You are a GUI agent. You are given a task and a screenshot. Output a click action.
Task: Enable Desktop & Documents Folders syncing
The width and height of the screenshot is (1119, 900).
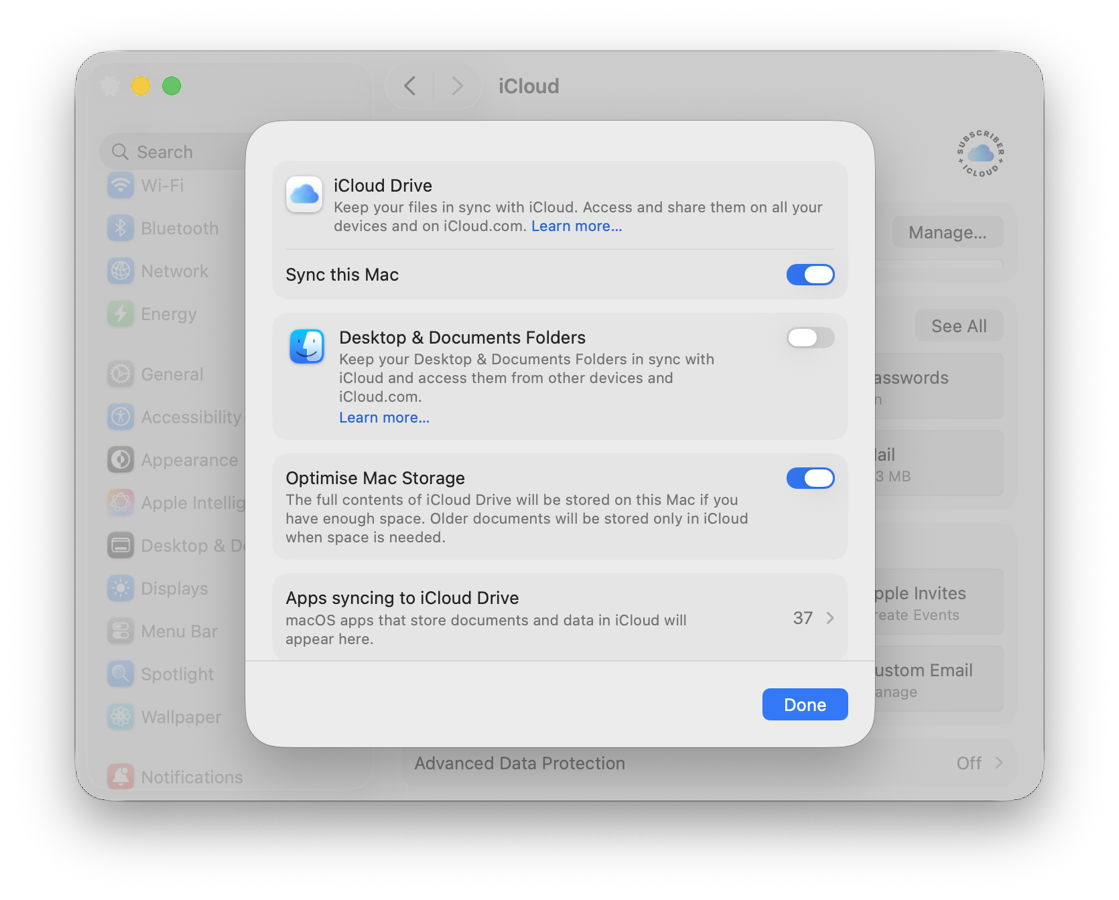[x=810, y=338]
